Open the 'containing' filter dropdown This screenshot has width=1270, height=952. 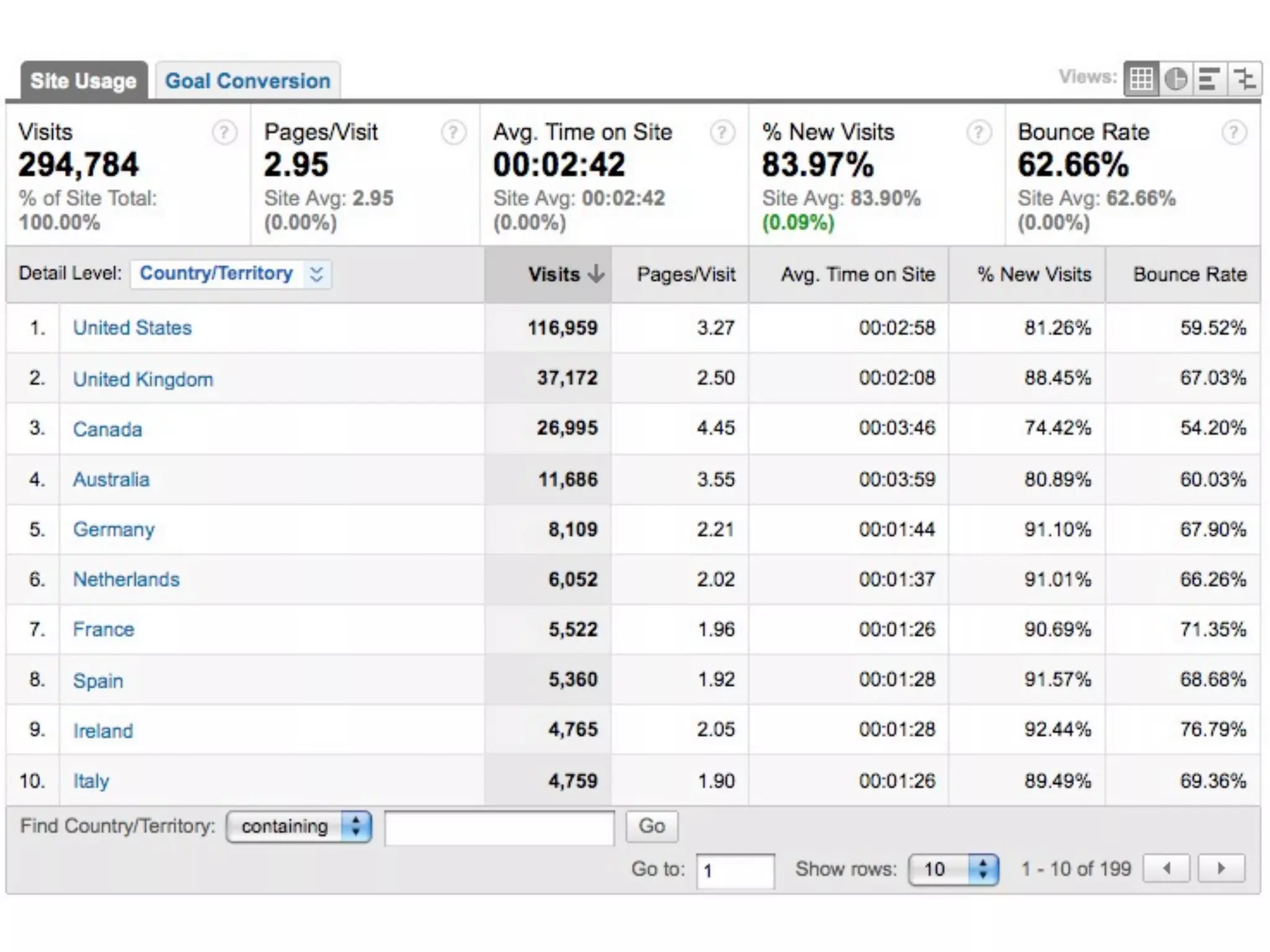[x=299, y=827]
